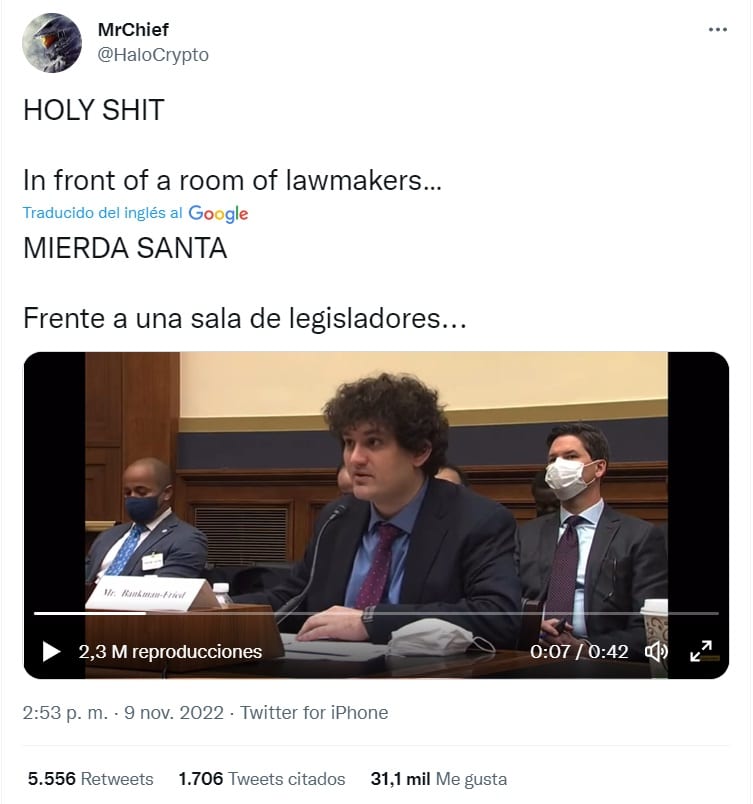753x804 pixels.
Task: Click the video progress bar
Action: [376, 613]
